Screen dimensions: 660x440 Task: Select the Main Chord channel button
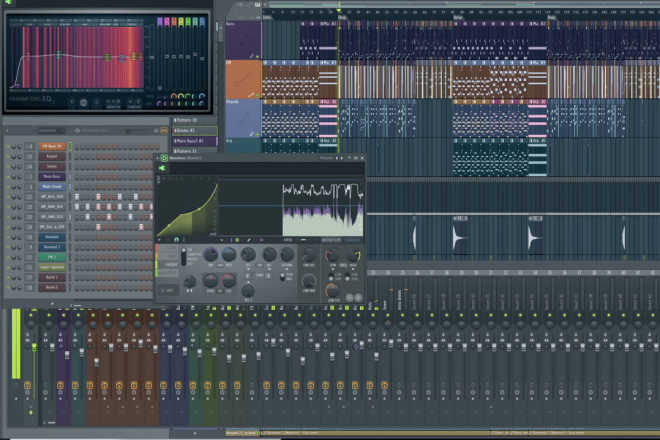tap(52, 187)
